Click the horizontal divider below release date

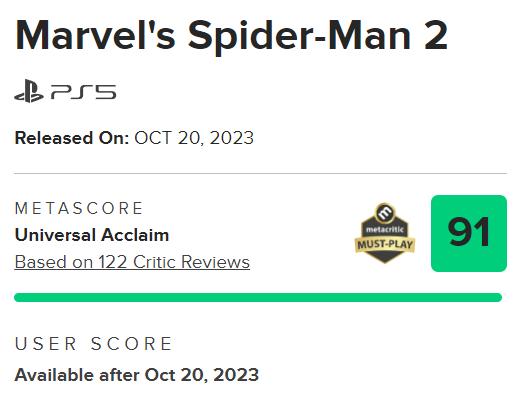260,173
